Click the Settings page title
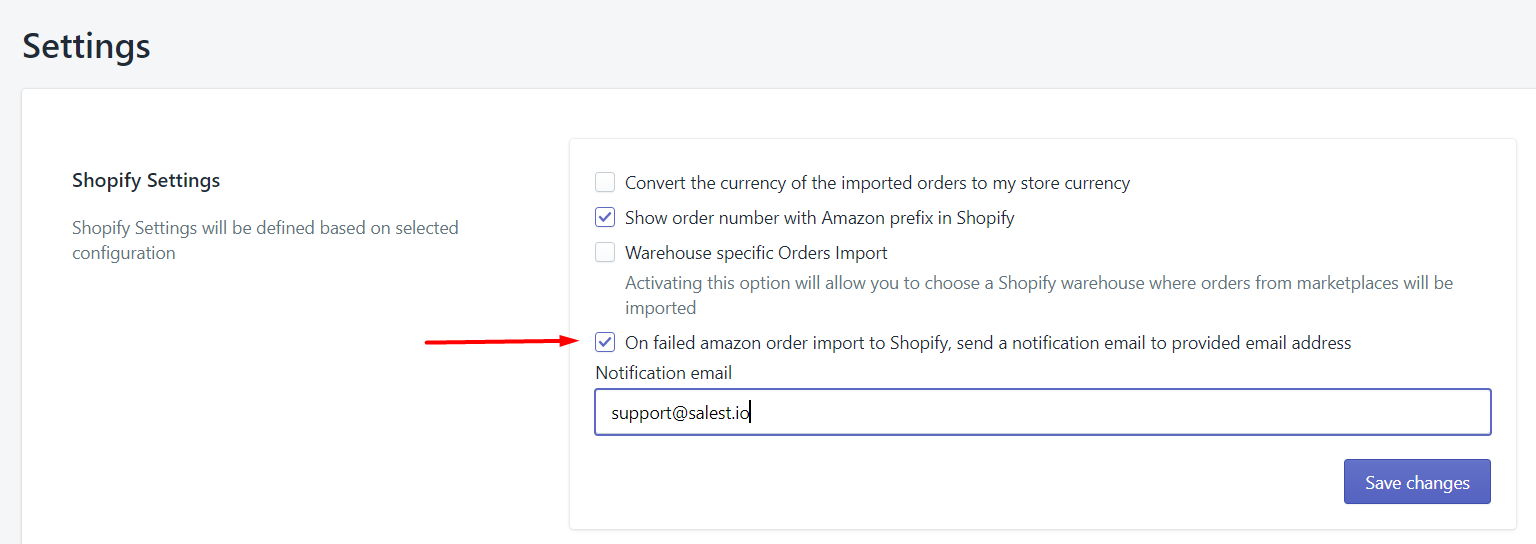This screenshot has height=544, width=1536. click(87, 46)
